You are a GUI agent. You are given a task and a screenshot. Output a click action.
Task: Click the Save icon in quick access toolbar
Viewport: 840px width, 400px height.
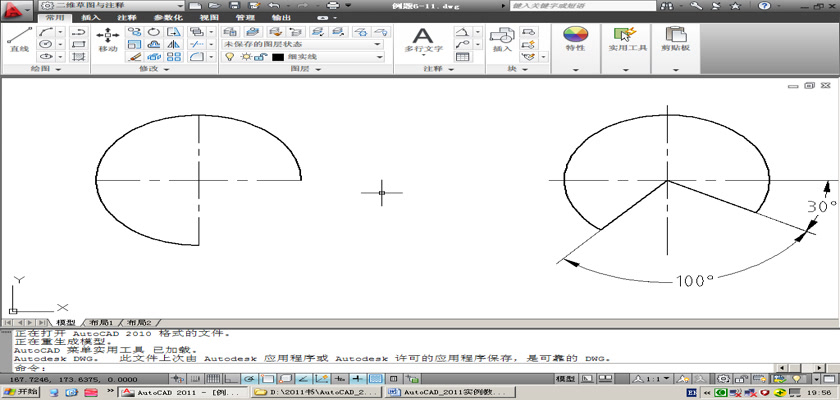point(234,5)
